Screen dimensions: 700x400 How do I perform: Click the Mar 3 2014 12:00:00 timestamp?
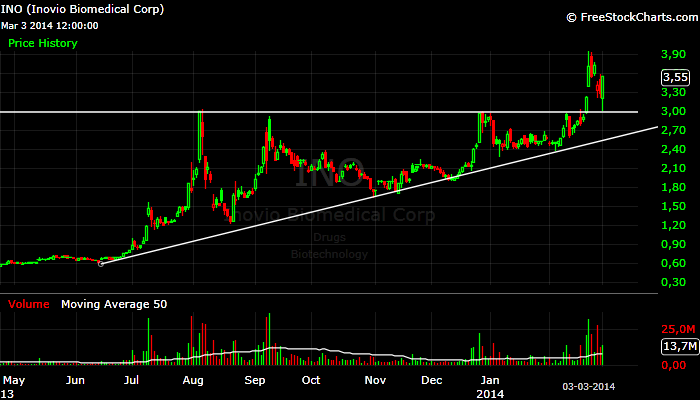point(50,26)
